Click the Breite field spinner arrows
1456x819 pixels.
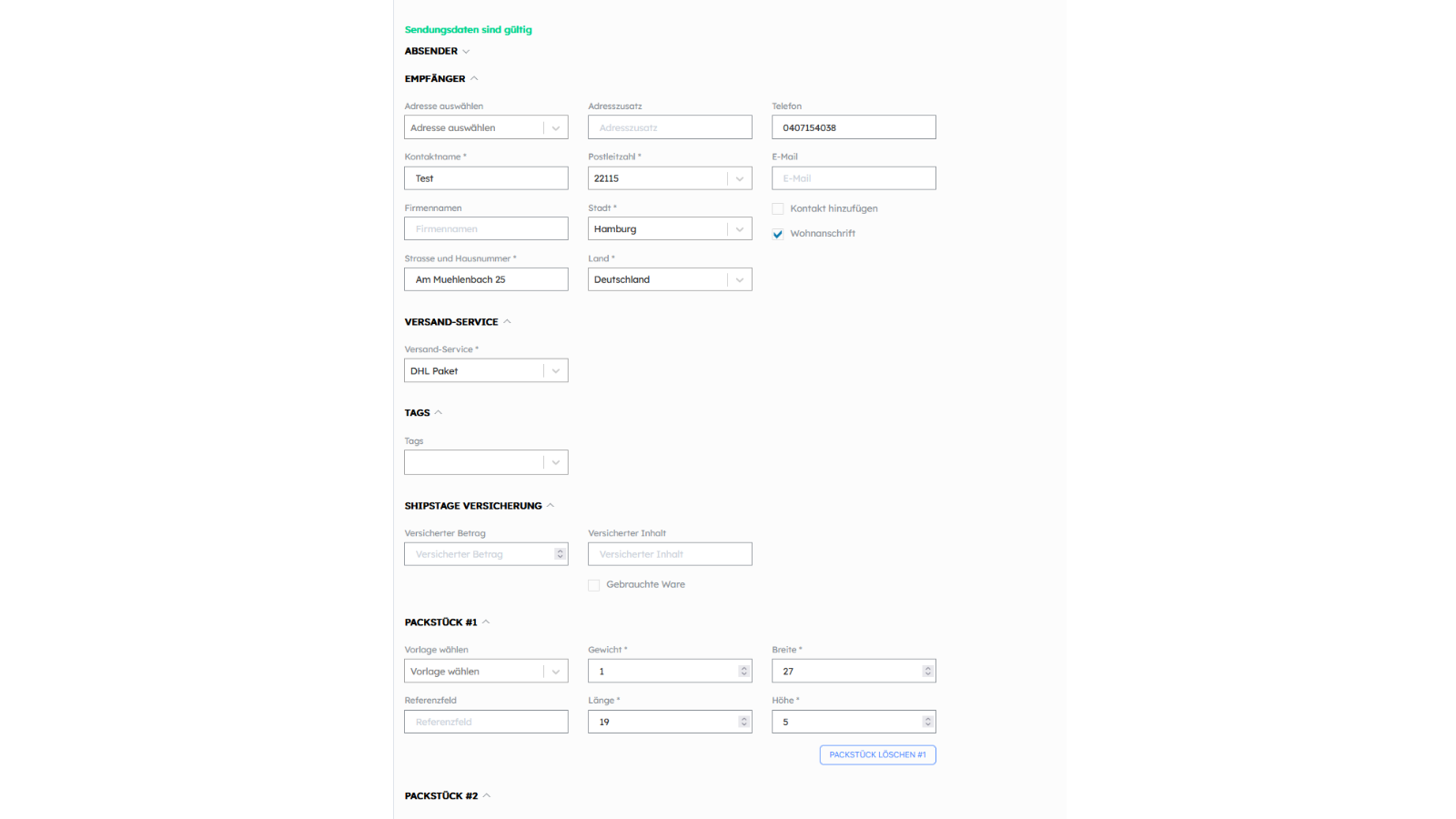pos(927,671)
